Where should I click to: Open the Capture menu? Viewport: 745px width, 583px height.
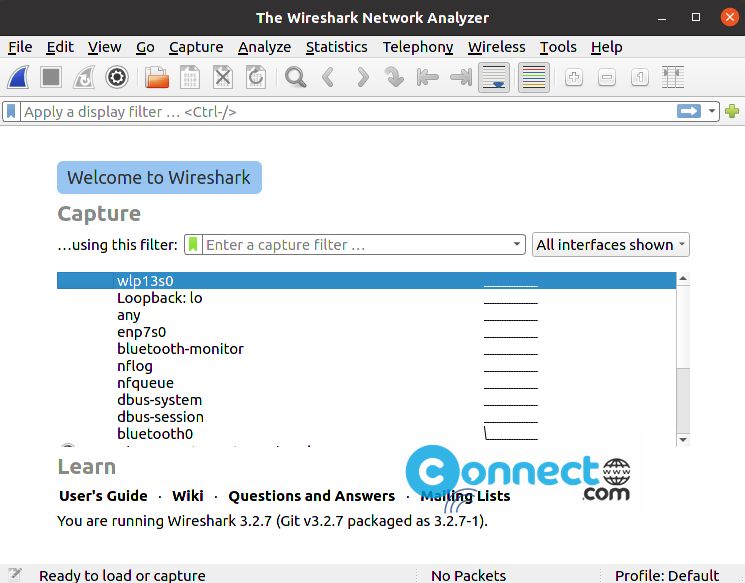(x=196, y=47)
